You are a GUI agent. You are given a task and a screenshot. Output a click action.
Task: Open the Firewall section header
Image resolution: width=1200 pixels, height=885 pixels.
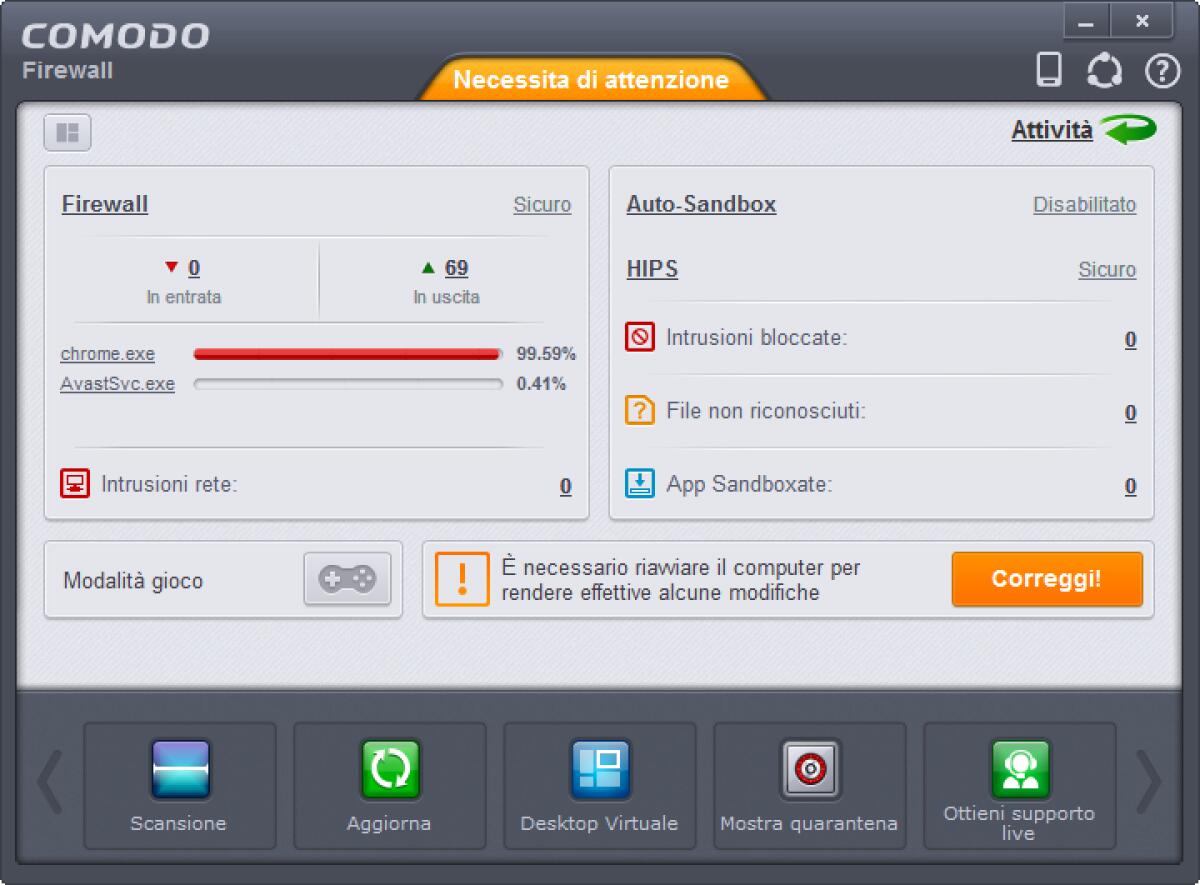click(x=105, y=204)
